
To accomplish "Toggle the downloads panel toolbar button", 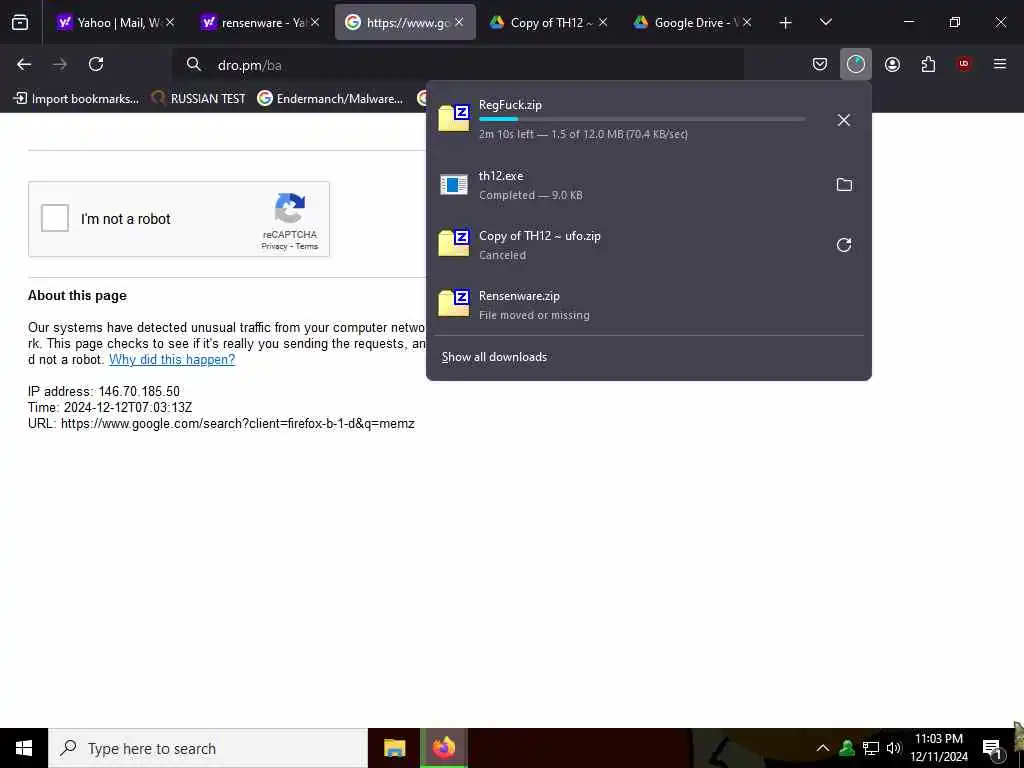I will [x=856, y=64].
